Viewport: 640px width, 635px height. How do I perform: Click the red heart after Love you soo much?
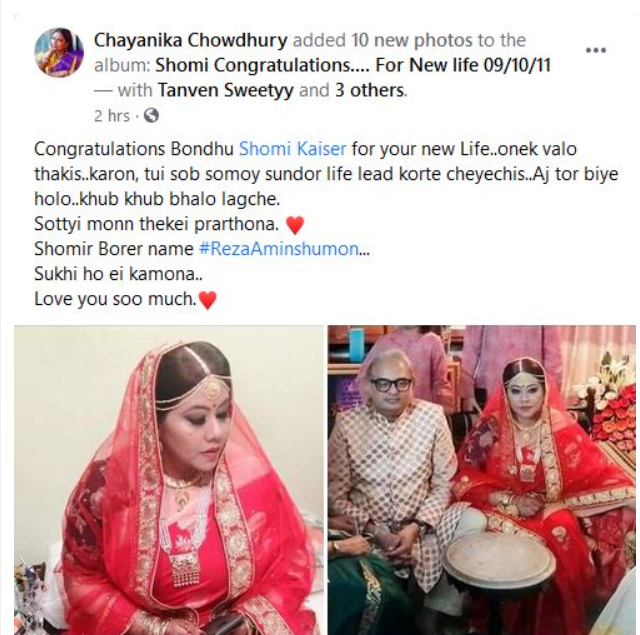207,300
